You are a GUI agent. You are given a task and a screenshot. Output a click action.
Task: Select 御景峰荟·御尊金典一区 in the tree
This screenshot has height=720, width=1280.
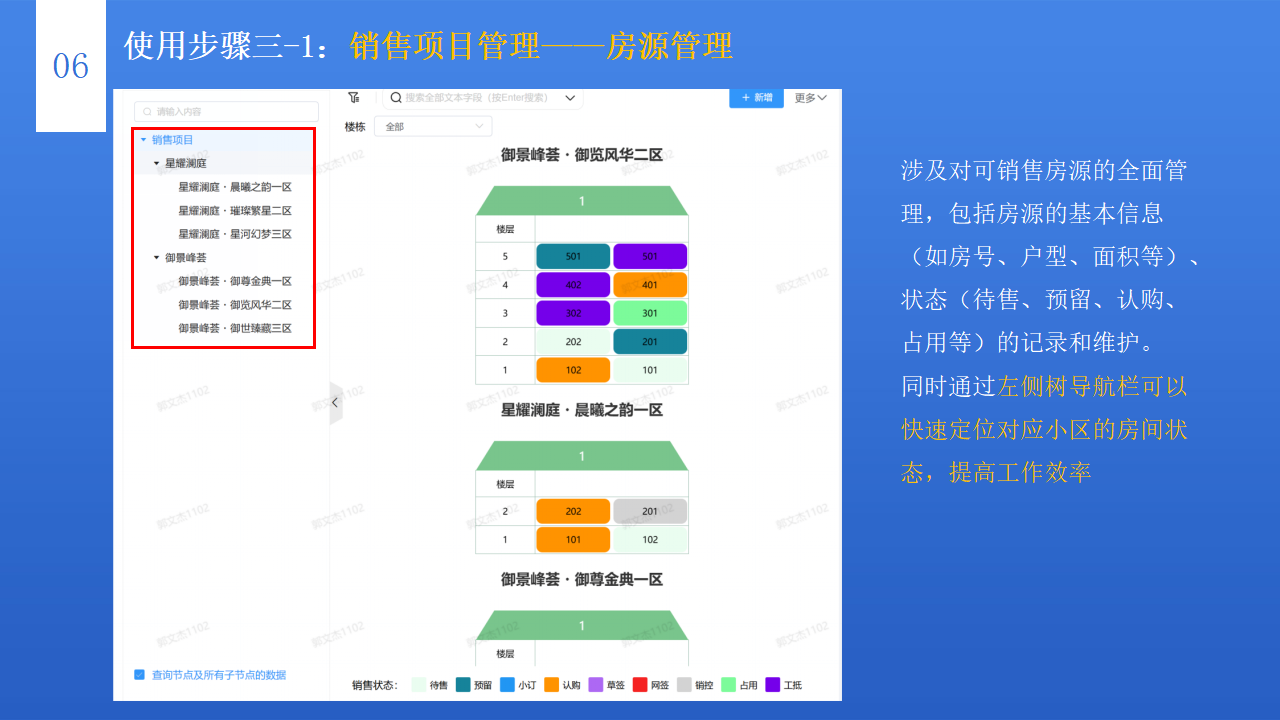233,281
